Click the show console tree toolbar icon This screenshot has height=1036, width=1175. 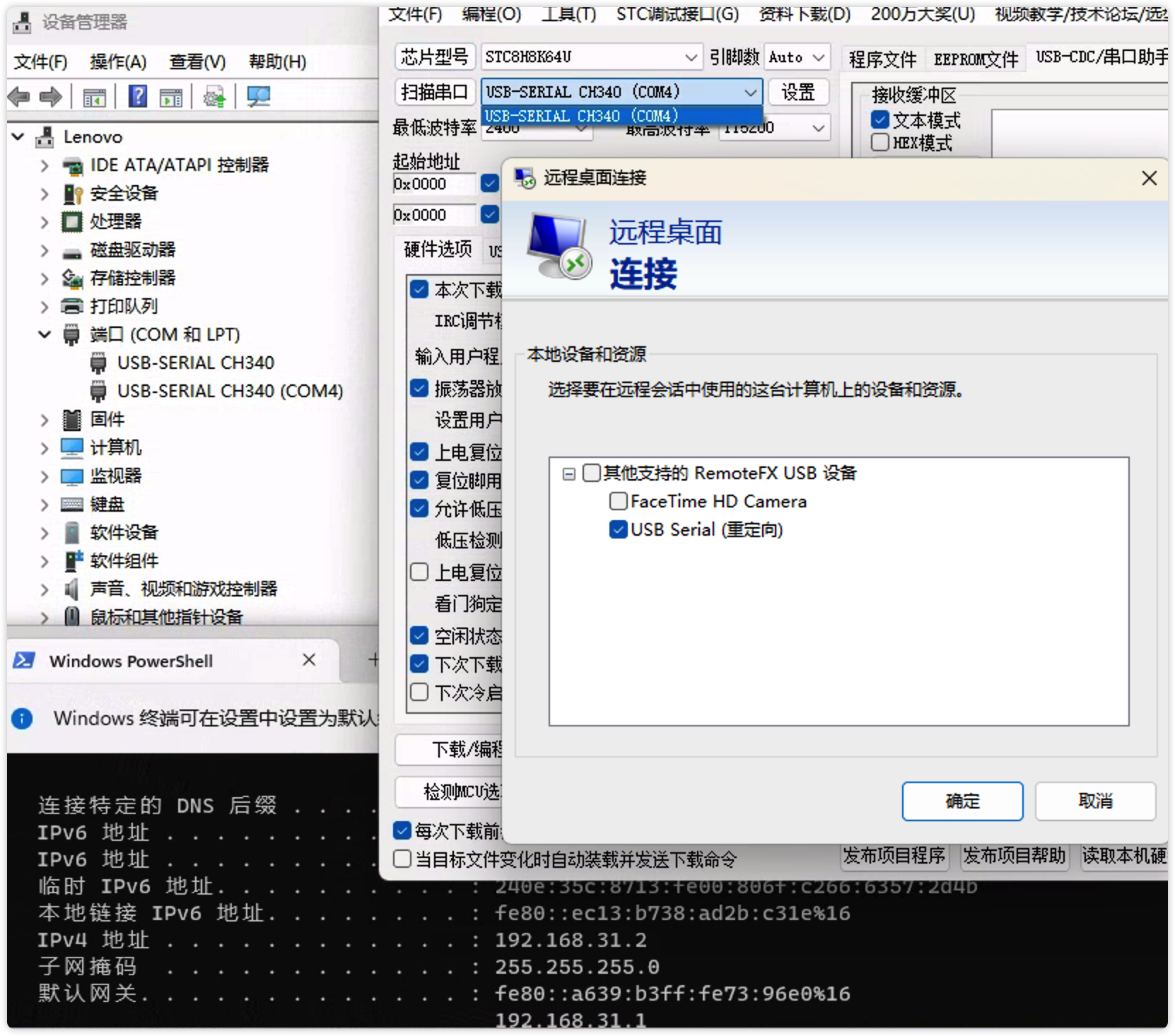95,97
